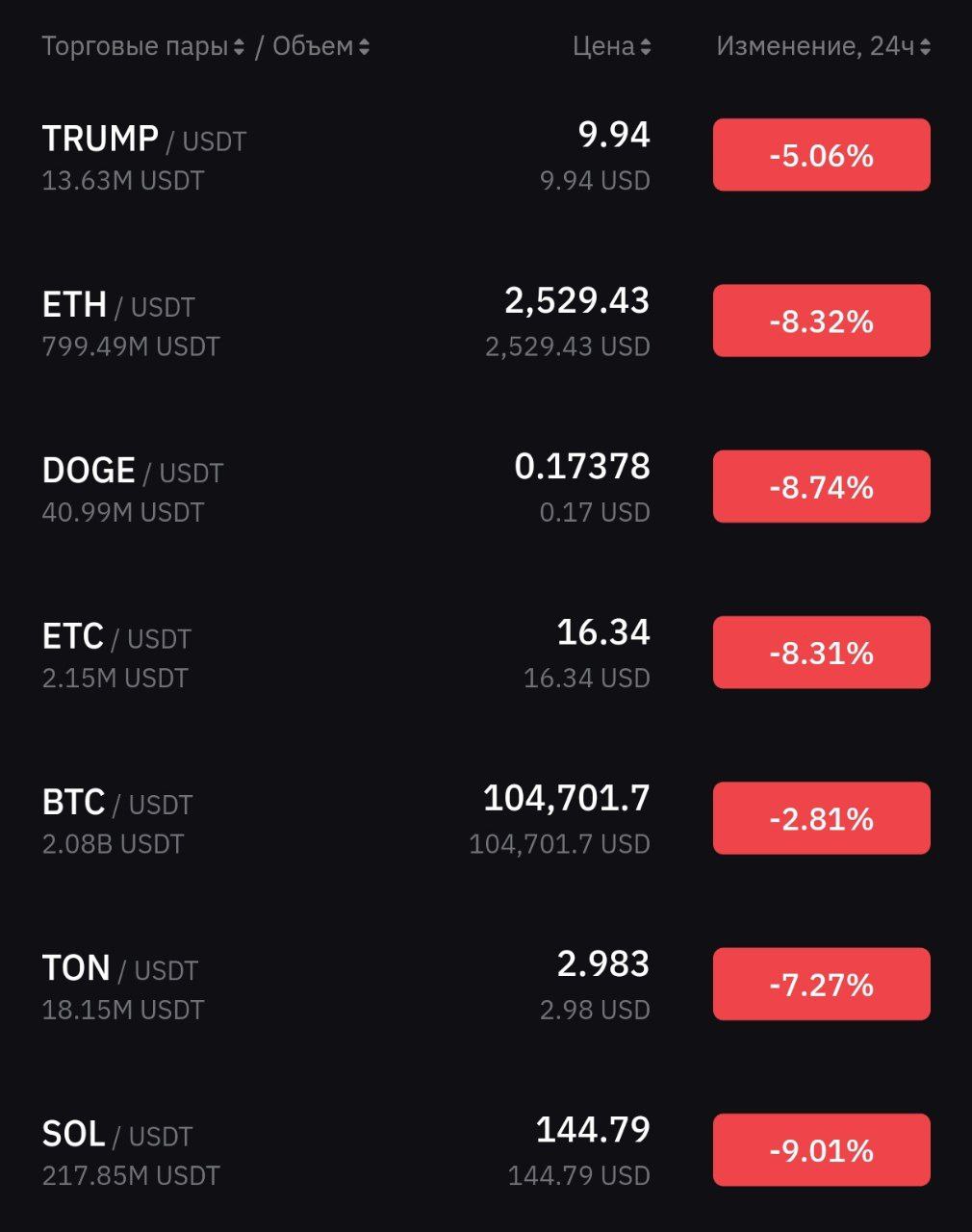
Task: Open the TON / USDT trading pair
Action: (486, 985)
